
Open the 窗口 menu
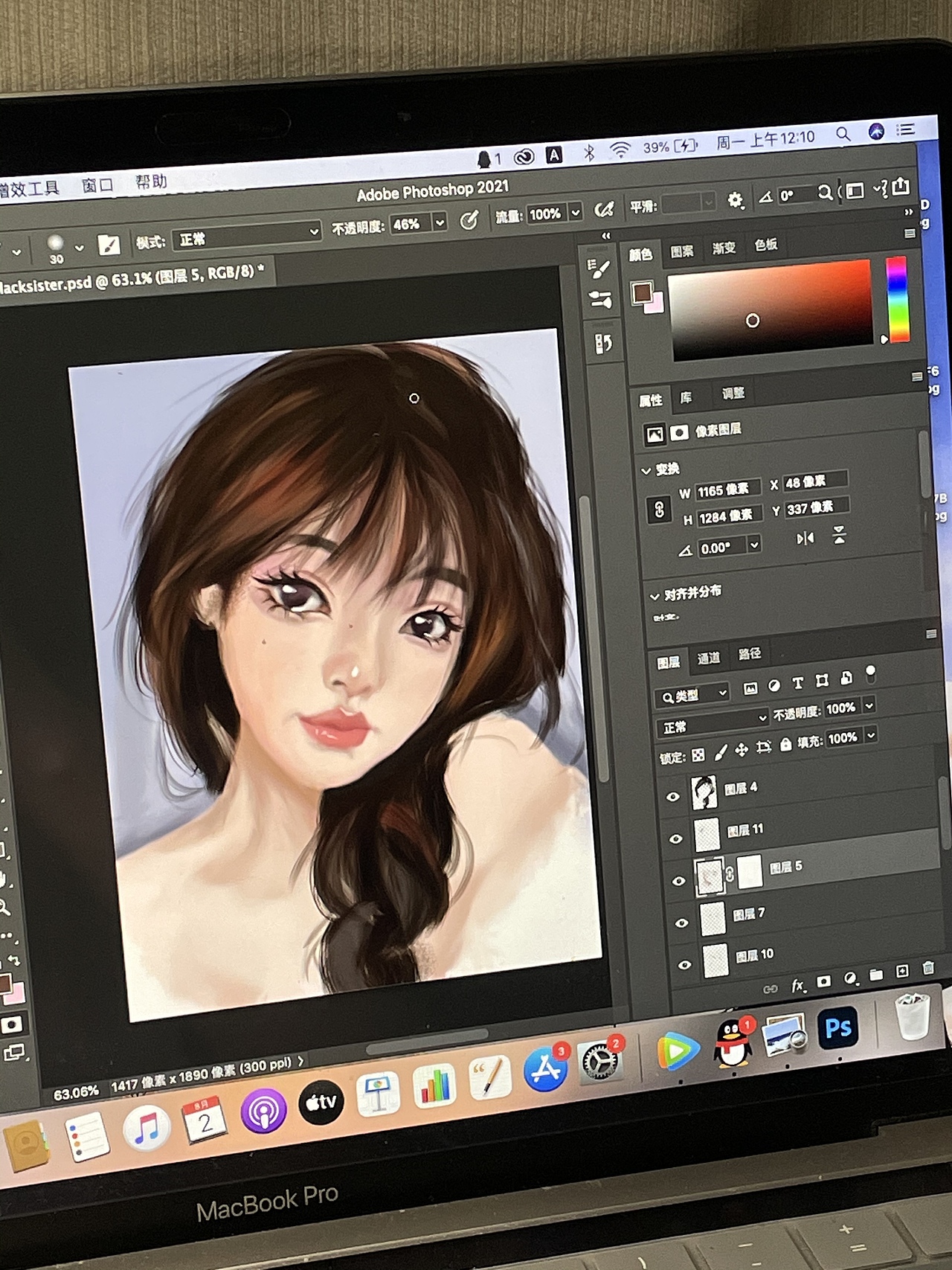click(x=97, y=185)
